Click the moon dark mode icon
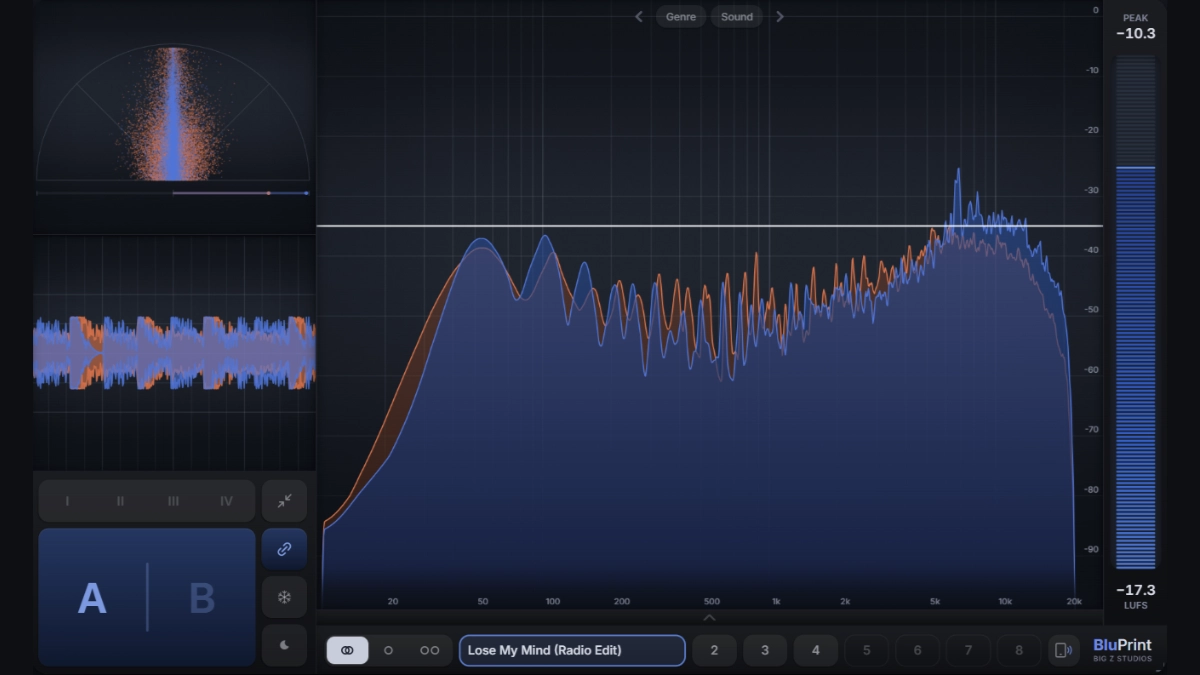 tap(285, 645)
